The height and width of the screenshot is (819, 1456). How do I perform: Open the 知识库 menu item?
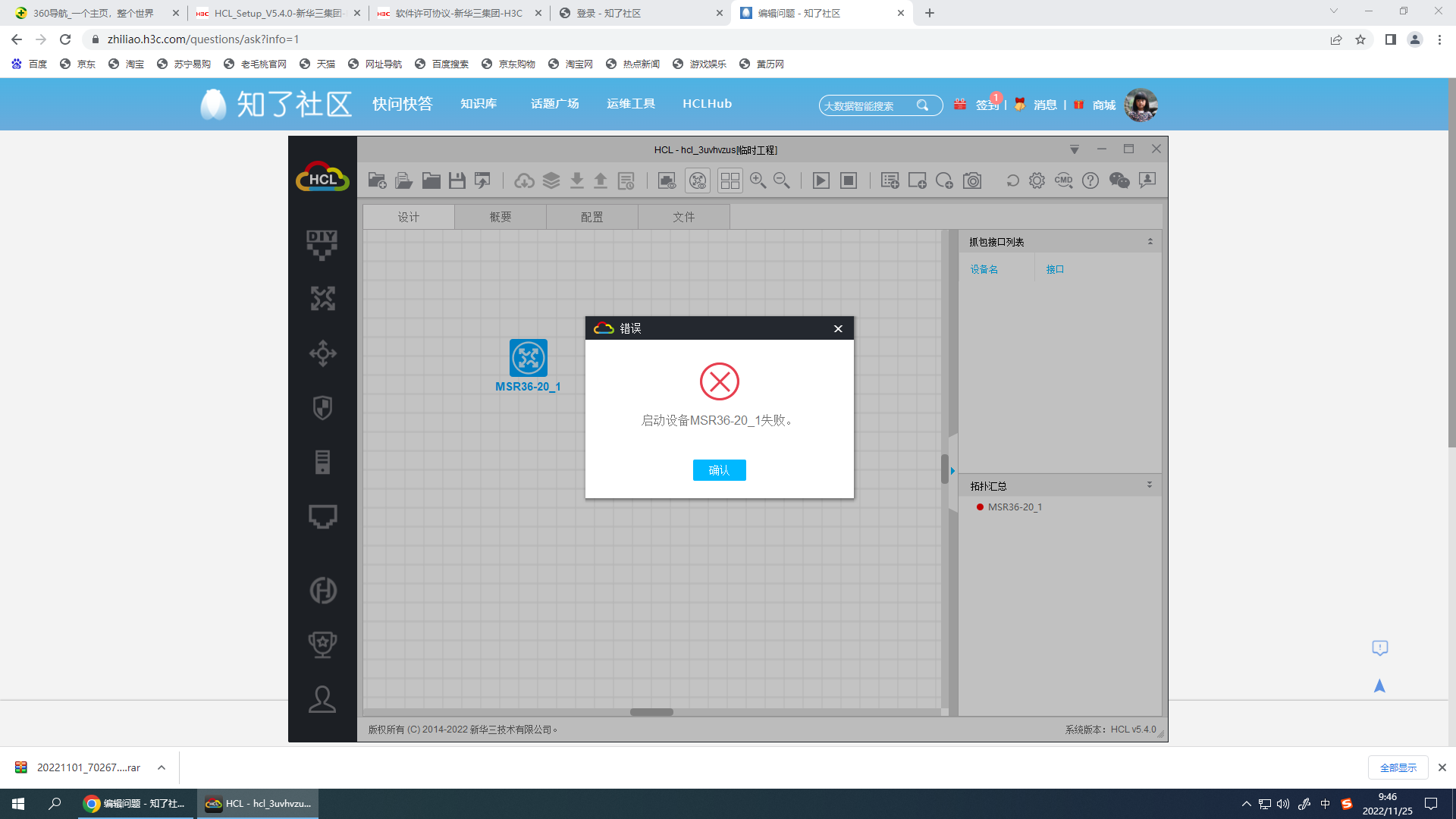coord(479,104)
